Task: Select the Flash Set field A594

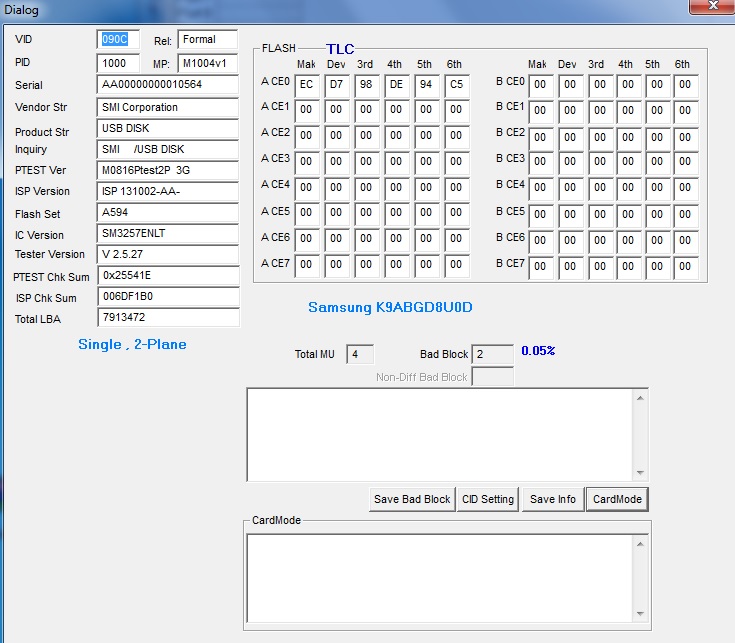Action: coord(168,212)
